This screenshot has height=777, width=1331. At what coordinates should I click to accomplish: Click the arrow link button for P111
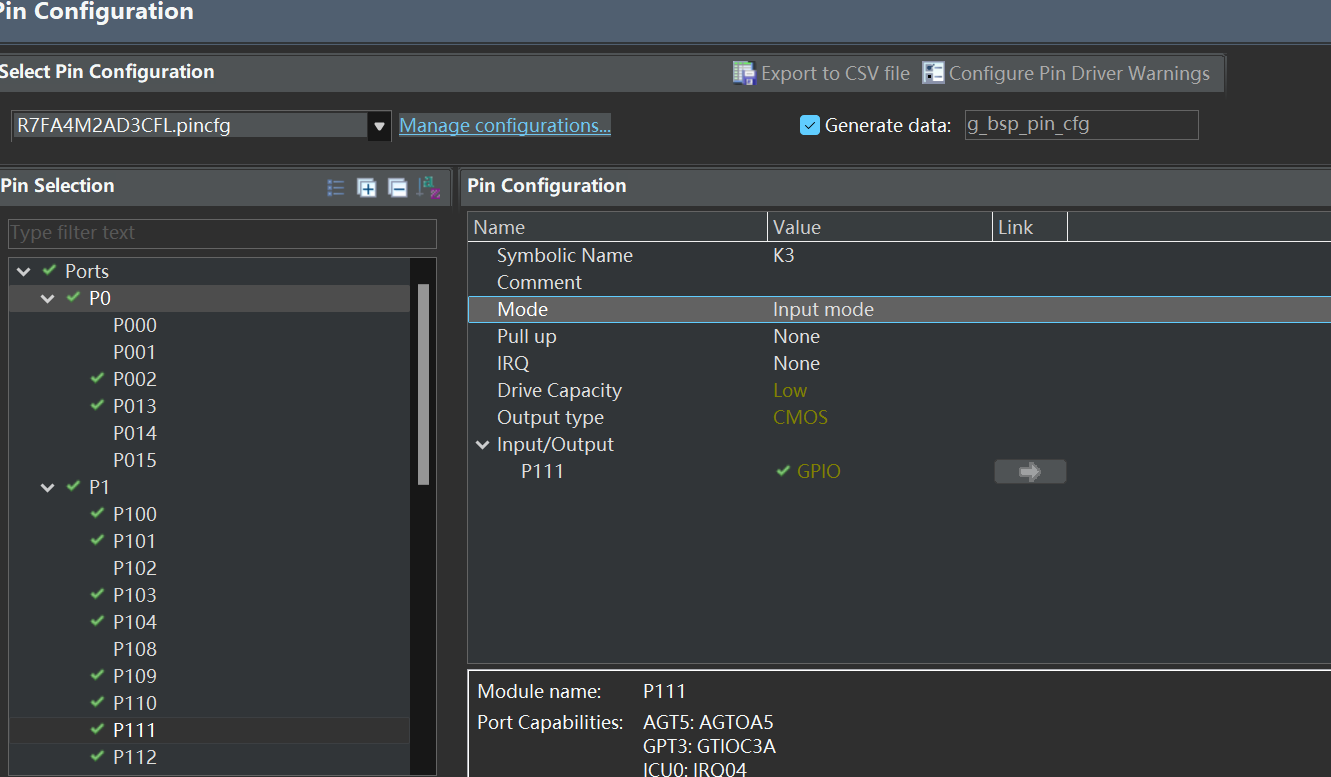(1030, 472)
